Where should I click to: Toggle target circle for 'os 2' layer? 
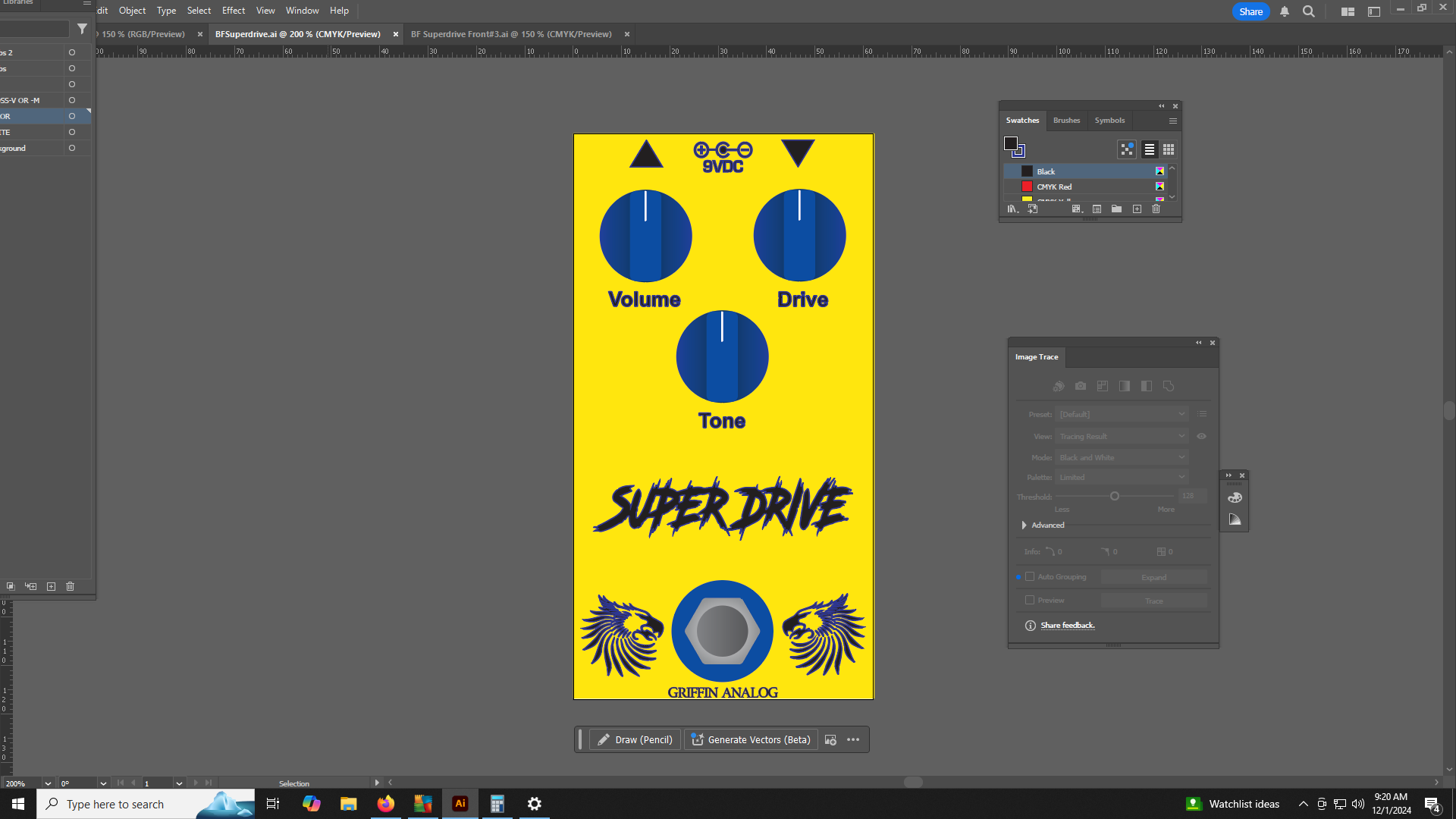[72, 52]
